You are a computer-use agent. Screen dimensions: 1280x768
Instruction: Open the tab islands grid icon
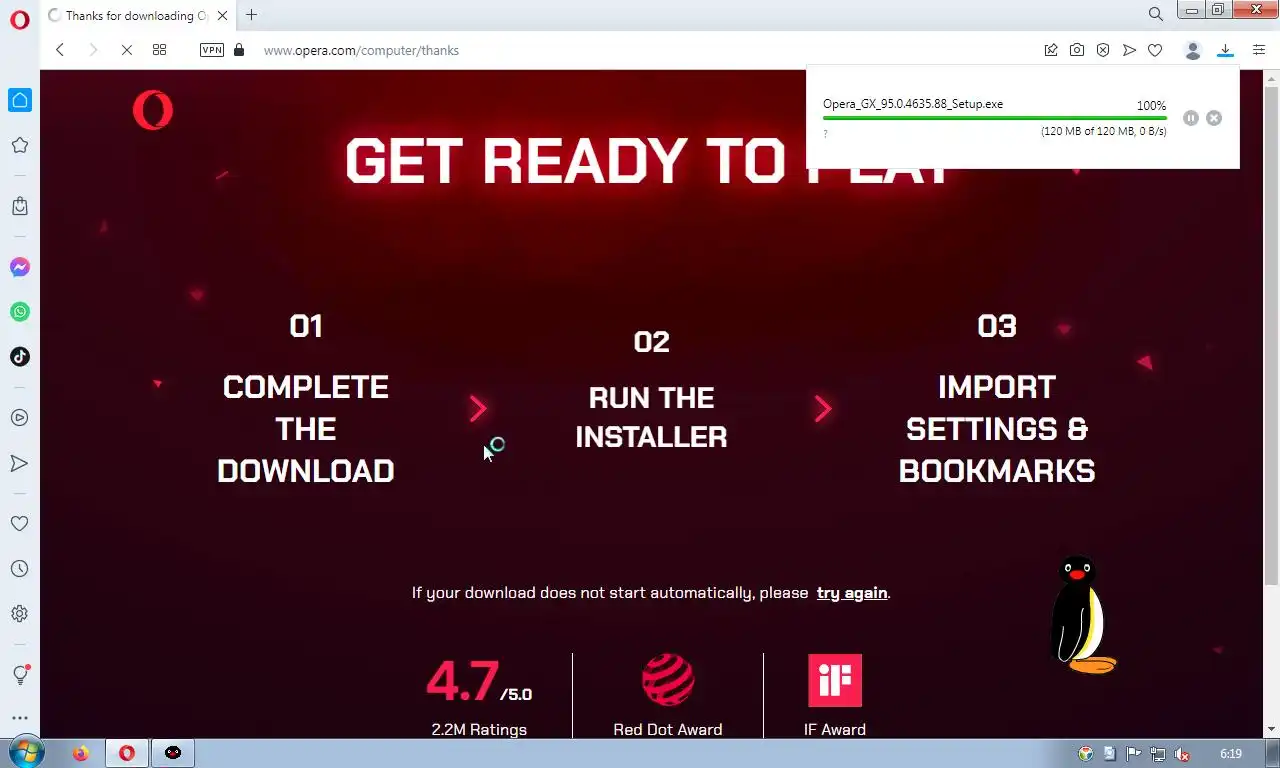pyautogui.click(x=159, y=50)
